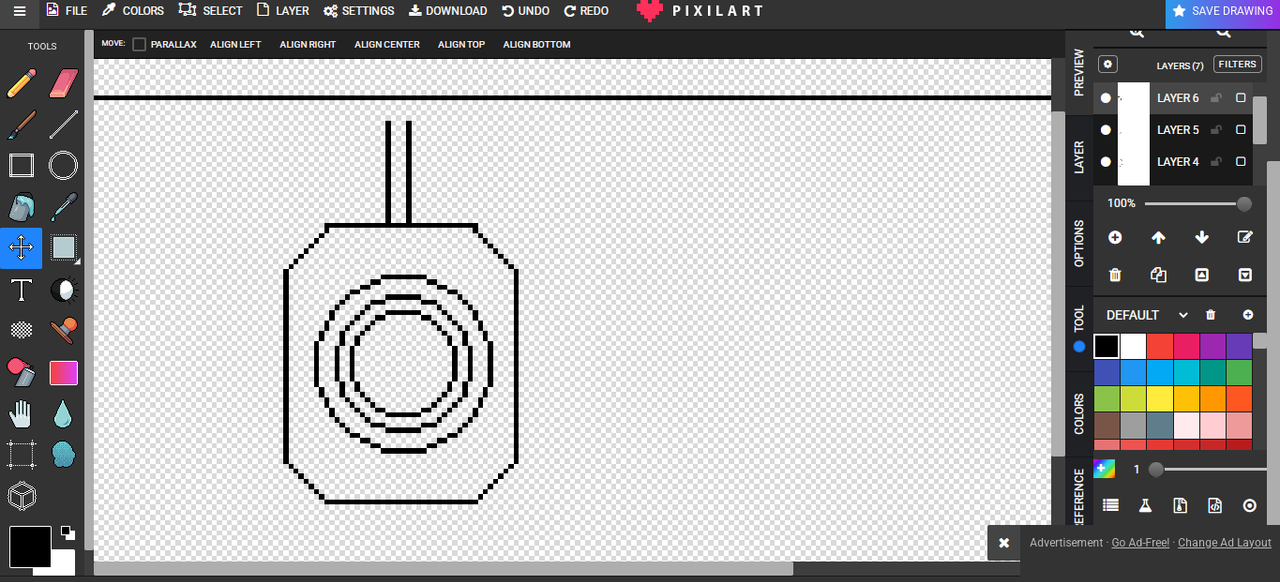Select the Dither tool
1280x582 pixels.
[x=21, y=331]
